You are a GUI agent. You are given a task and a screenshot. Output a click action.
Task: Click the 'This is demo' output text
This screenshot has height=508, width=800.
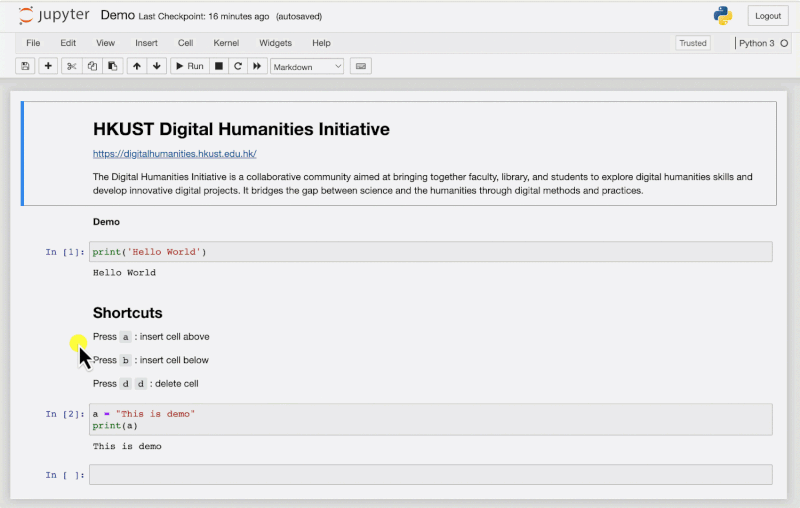point(127,446)
